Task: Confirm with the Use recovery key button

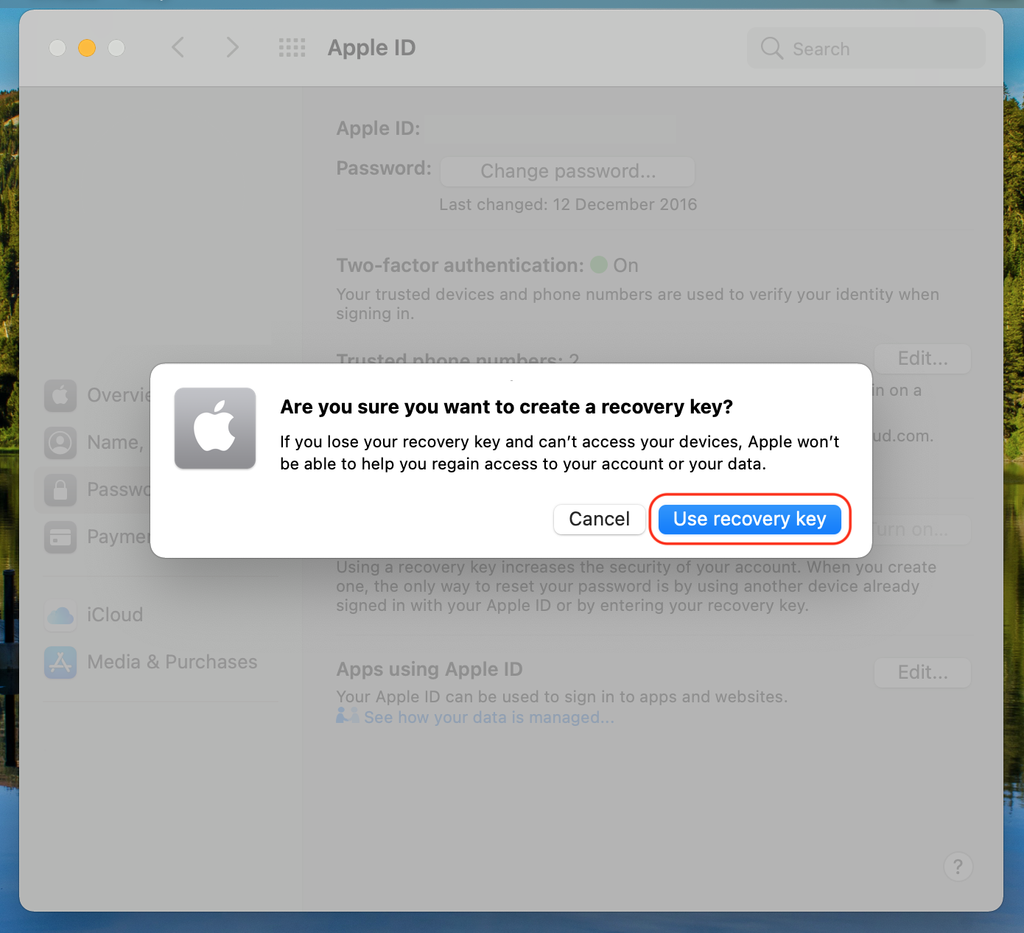Action: [x=750, y=519]
